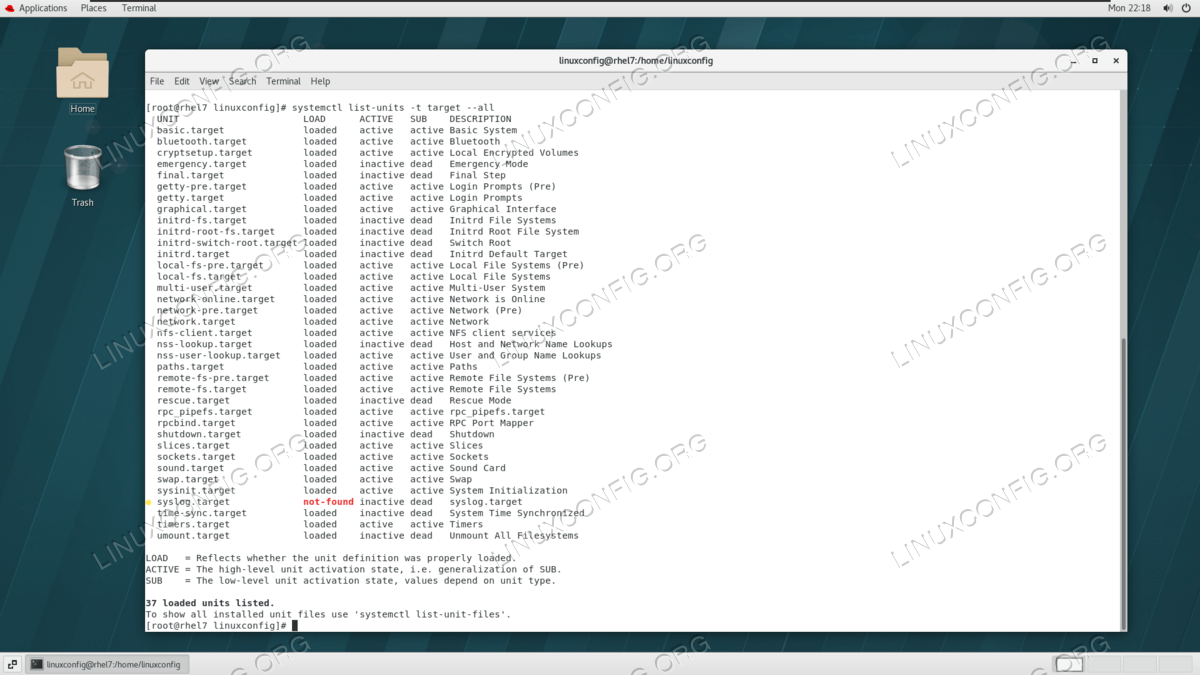Viewport: 1200px width, 675px height.
Task: Open the Edit menu in terminal window
Action: (182, 81)
